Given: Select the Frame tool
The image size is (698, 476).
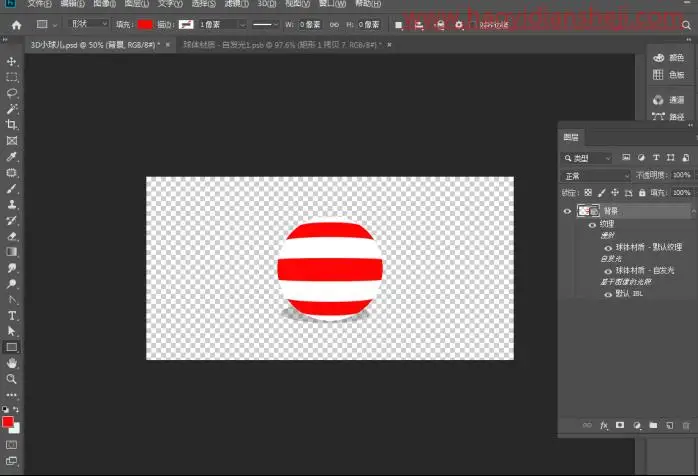Looking at the screenshot, I should tap(12, 141).
